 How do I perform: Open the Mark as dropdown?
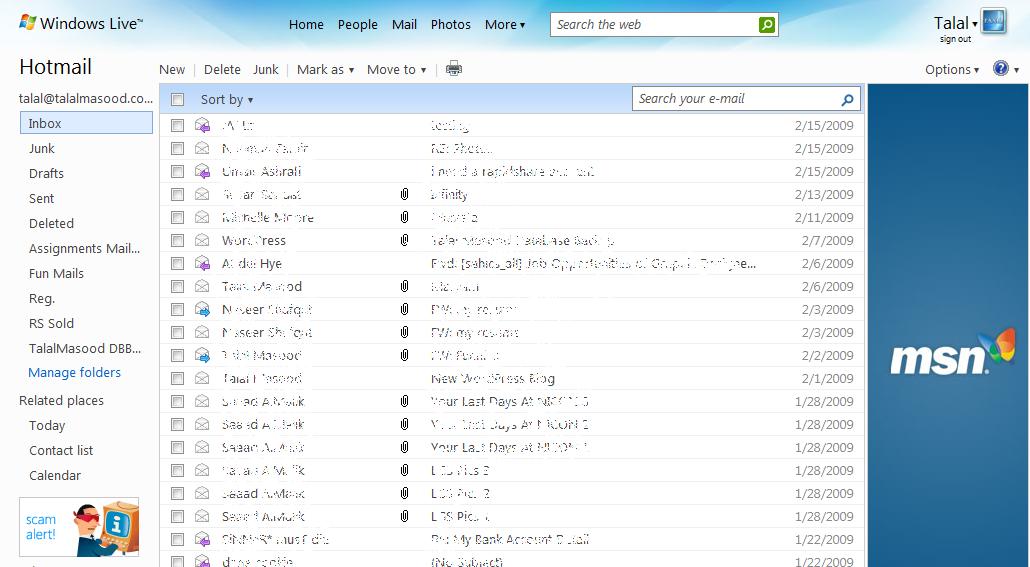325,69
